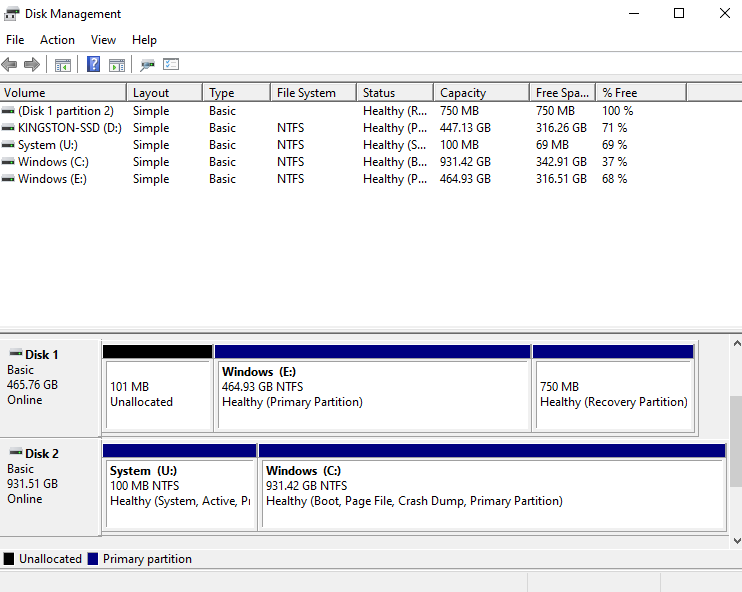Click the Properties checklist toolbar icon
This screenshot has height=592, width=742.
[171, 64]
